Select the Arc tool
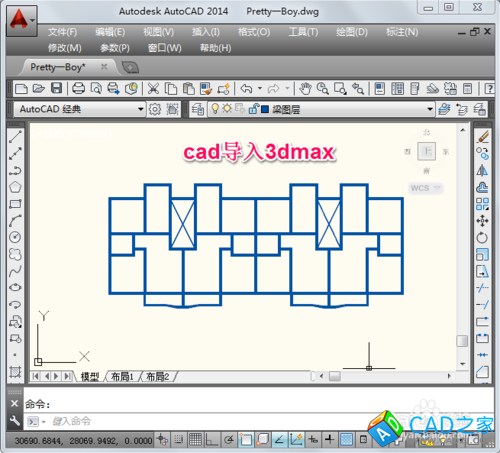Viewport: 500px width, 453px height. point(15,220)
